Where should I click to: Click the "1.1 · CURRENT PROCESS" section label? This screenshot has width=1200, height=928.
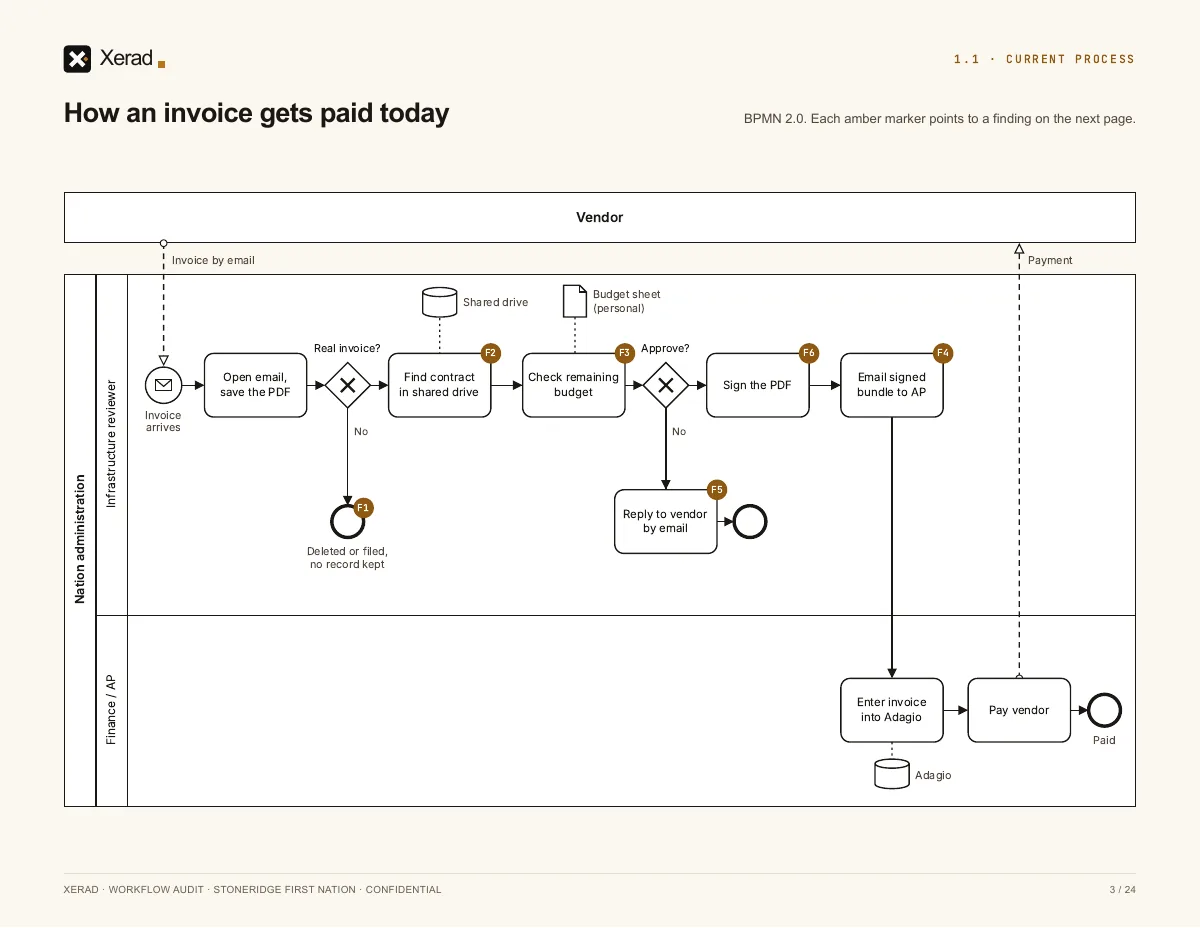coord(1044,60)
